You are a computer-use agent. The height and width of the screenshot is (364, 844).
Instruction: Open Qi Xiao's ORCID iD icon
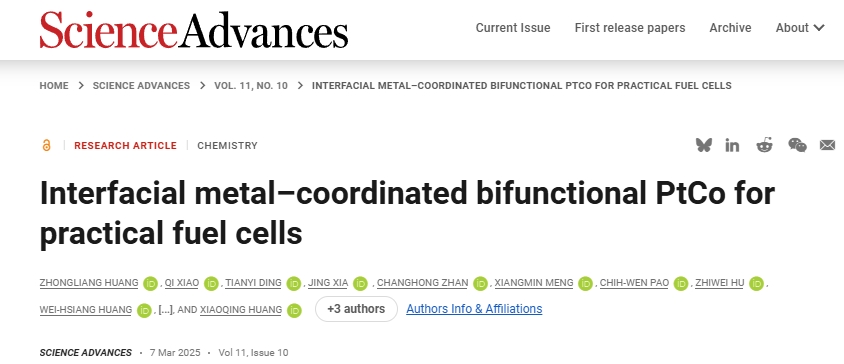211,283
